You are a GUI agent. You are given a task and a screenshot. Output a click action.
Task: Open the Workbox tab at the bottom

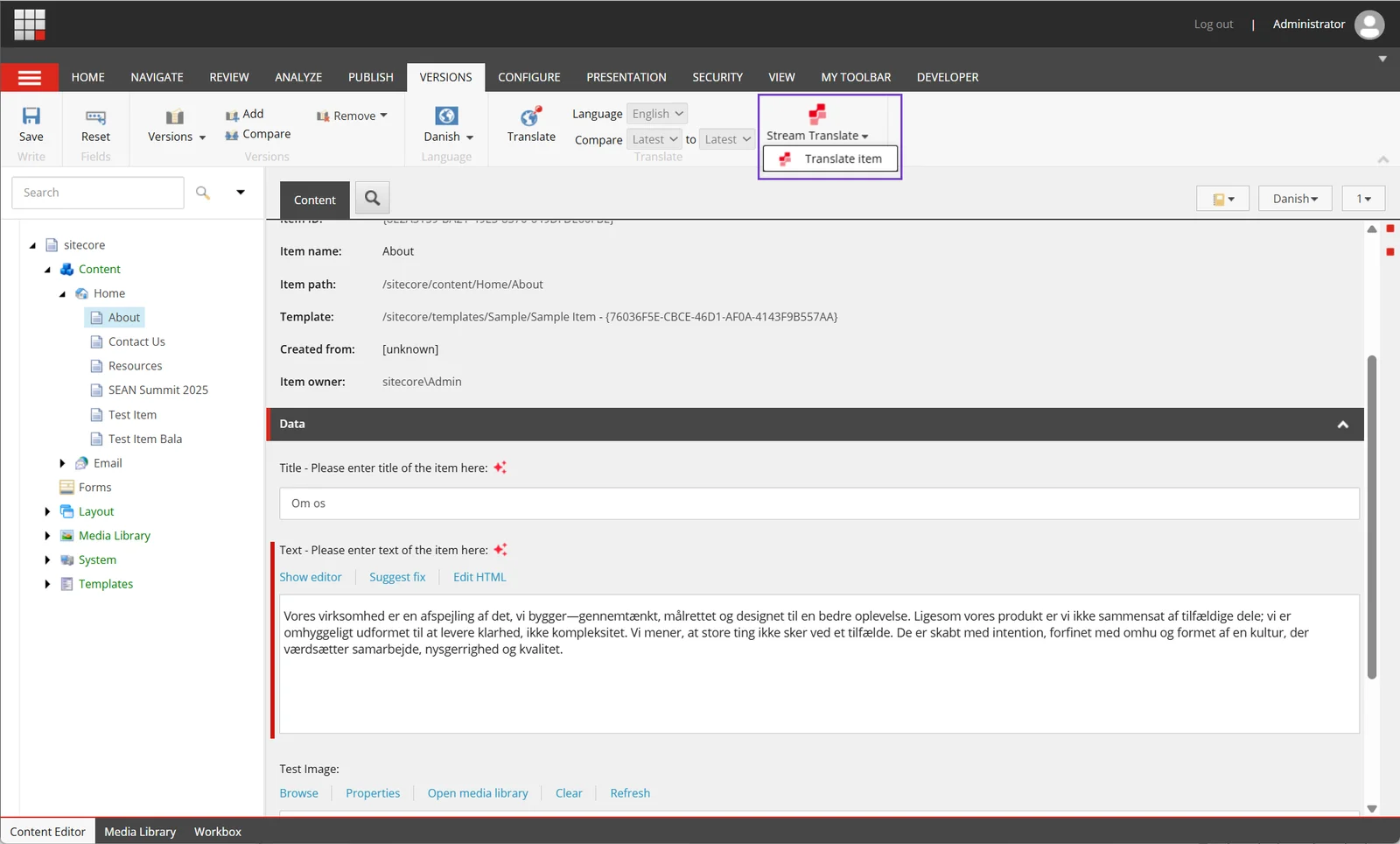coord(218,832)
